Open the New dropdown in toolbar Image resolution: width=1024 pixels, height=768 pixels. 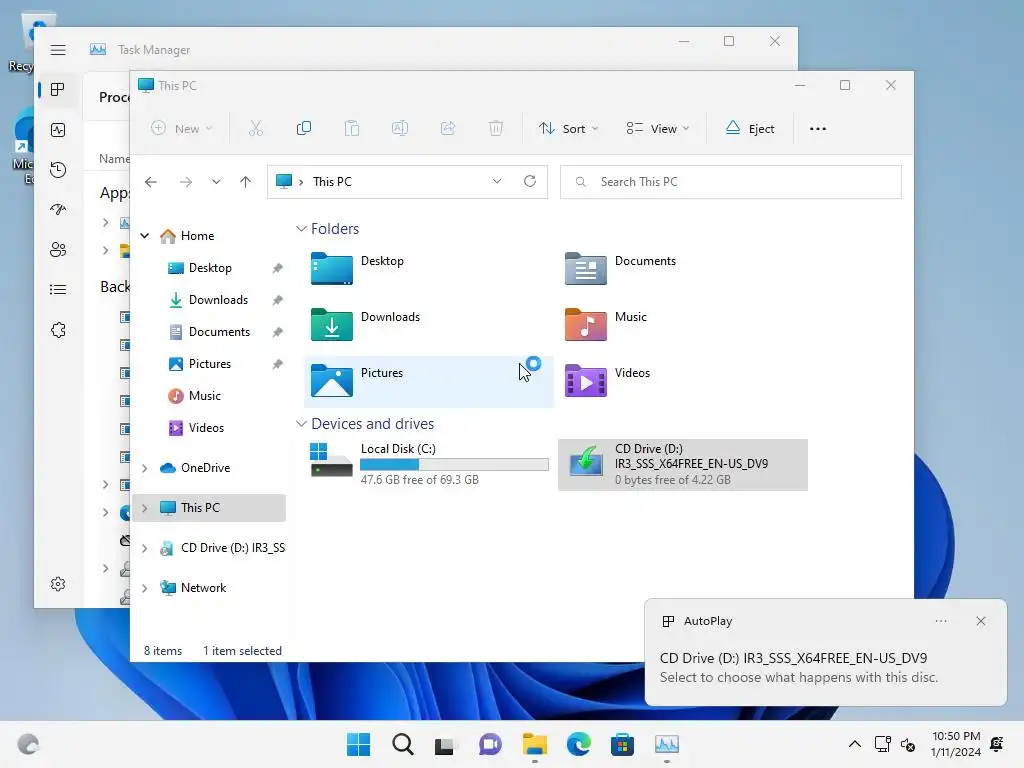(x=181, y=129)
